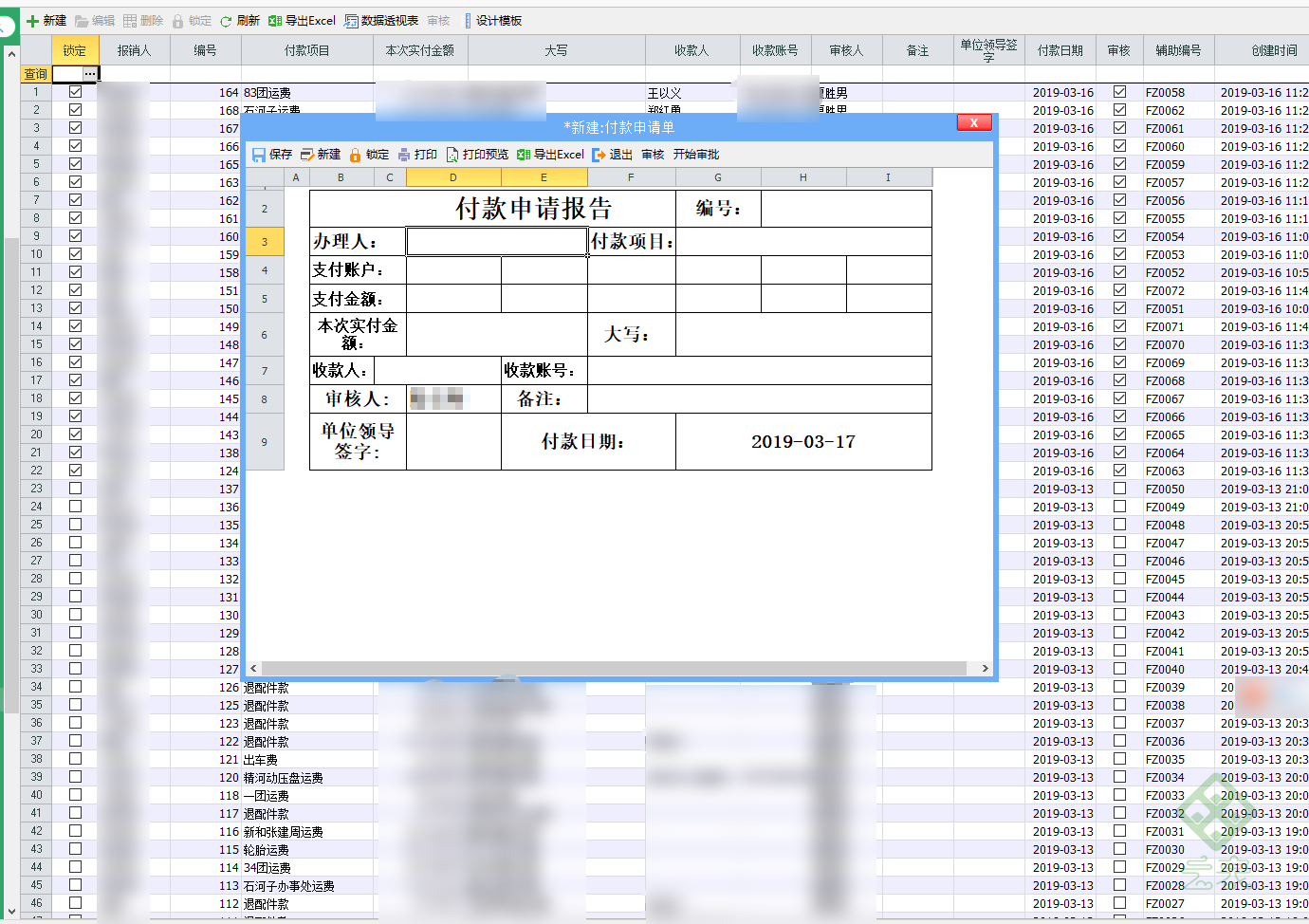
Task: Click the 打印预览 icon in dialog
Action: click(x=452, y=155)
